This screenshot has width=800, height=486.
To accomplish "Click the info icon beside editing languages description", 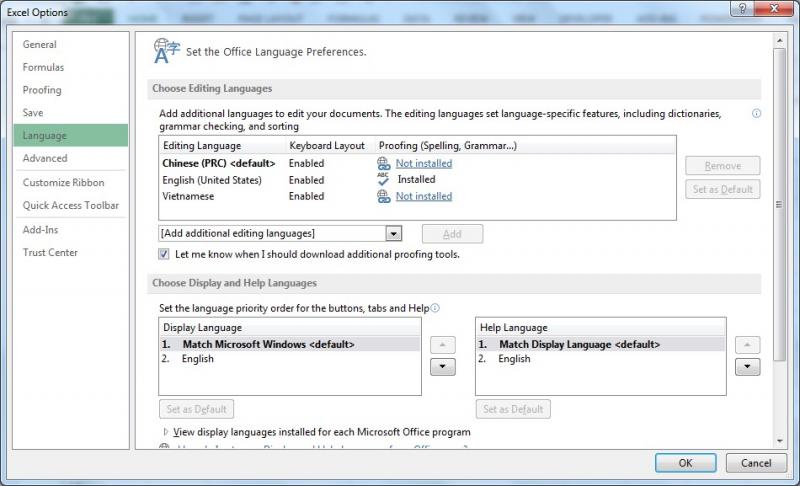I will (757, 113).
